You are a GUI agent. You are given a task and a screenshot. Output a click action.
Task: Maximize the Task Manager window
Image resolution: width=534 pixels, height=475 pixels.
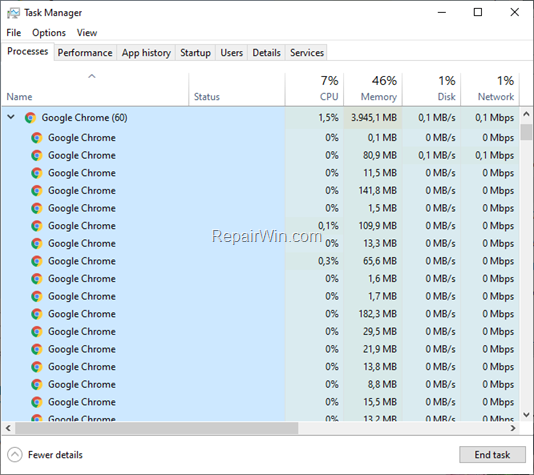(478, 13)
